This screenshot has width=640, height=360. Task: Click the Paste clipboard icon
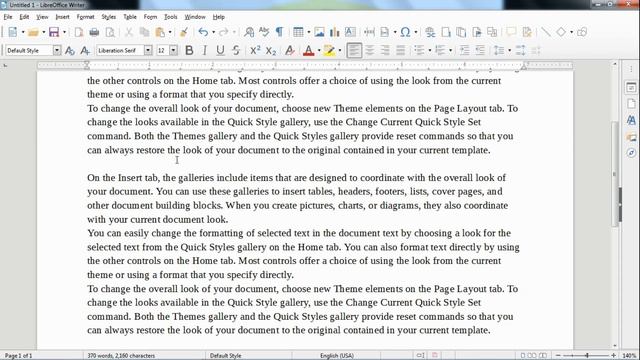[160, 32]
